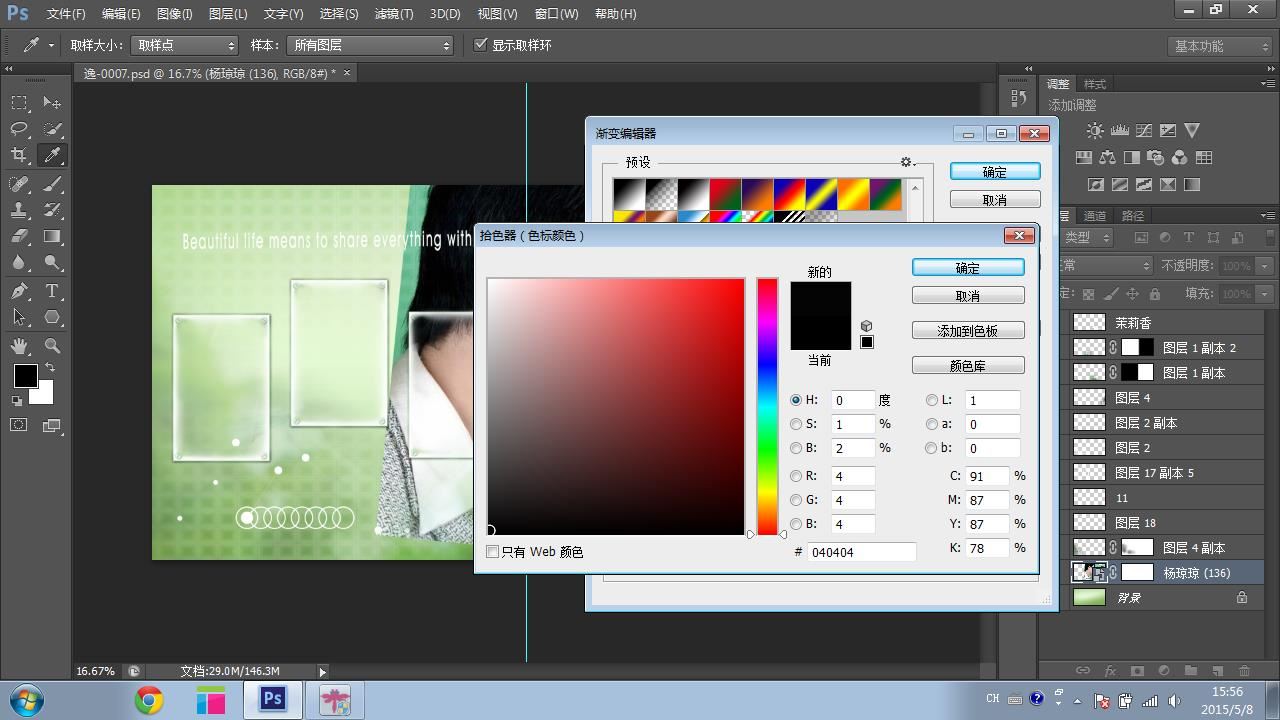The image size is (1280, 720).
Task: Select the Crop tool
Action: pyautogui.click(x=19, y=155)
